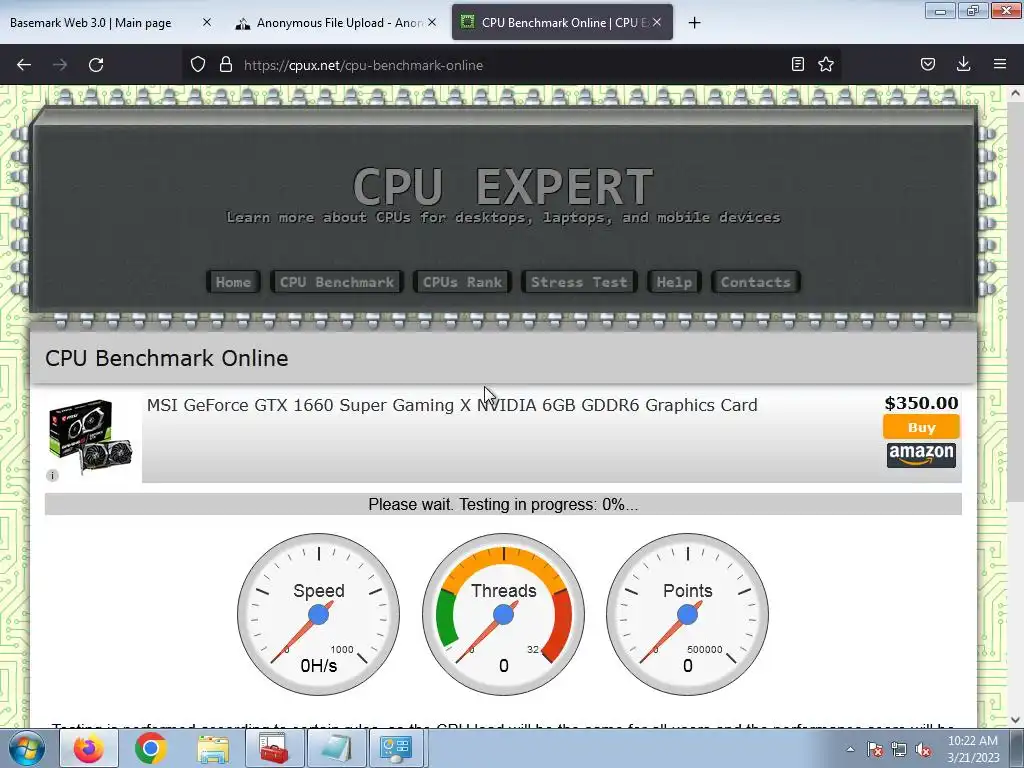
Task: Click the network tray icon
Action: [899, 749]
